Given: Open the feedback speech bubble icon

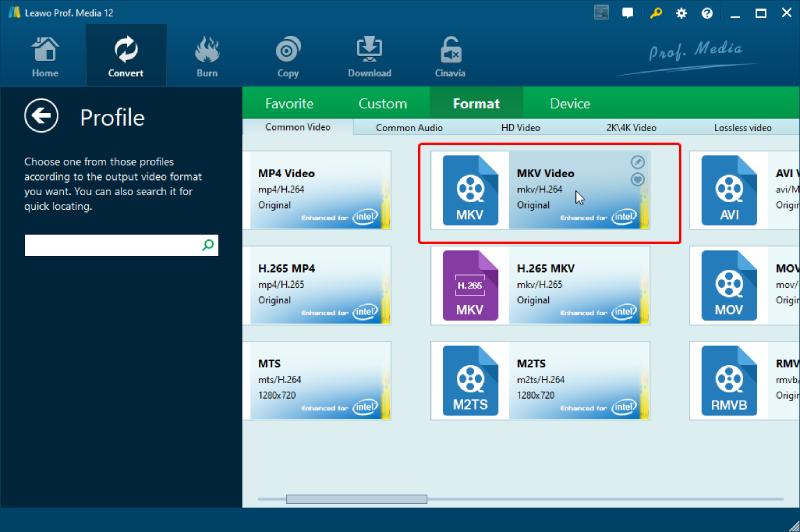Looking at the screenshot, I should [628, 13].
